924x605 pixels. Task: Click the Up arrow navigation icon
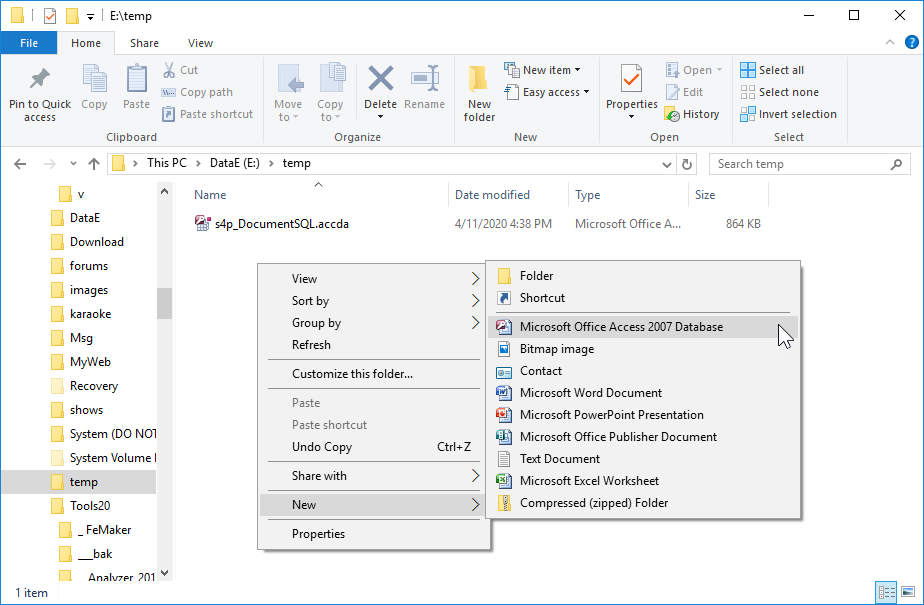point(94,164)
